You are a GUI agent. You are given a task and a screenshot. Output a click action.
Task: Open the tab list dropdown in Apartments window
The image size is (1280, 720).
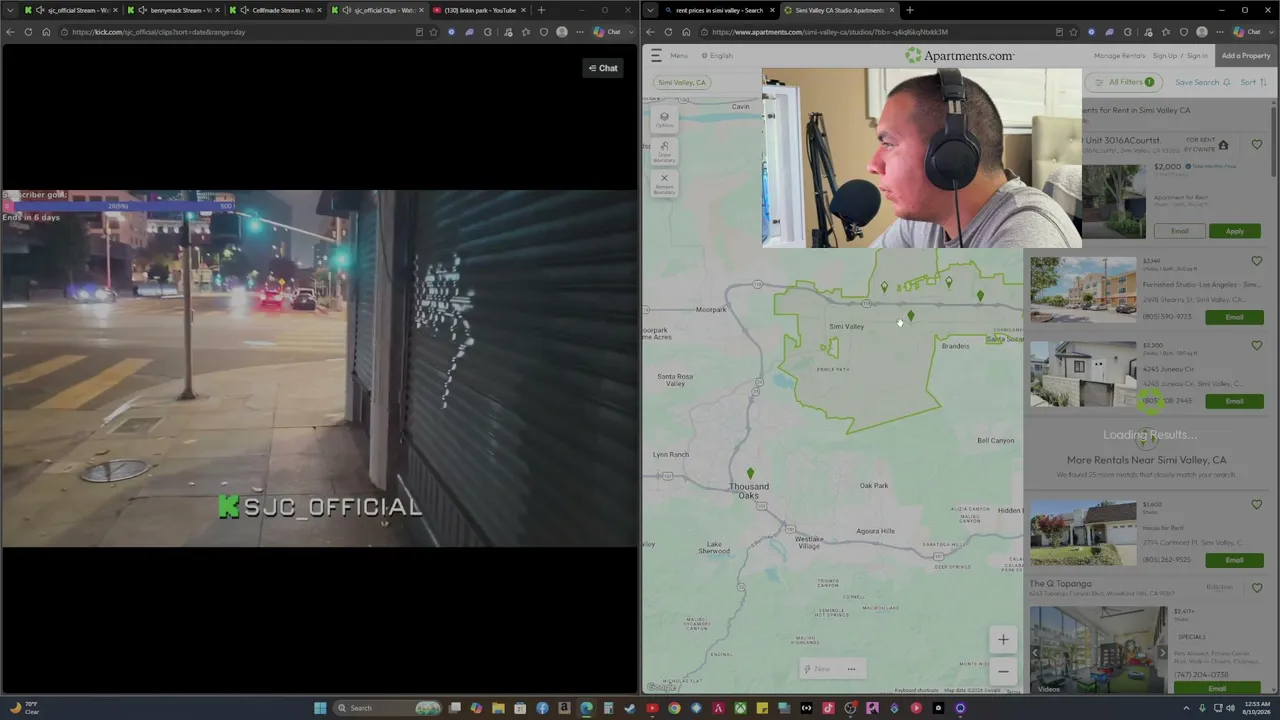click(x=651, y=10)
